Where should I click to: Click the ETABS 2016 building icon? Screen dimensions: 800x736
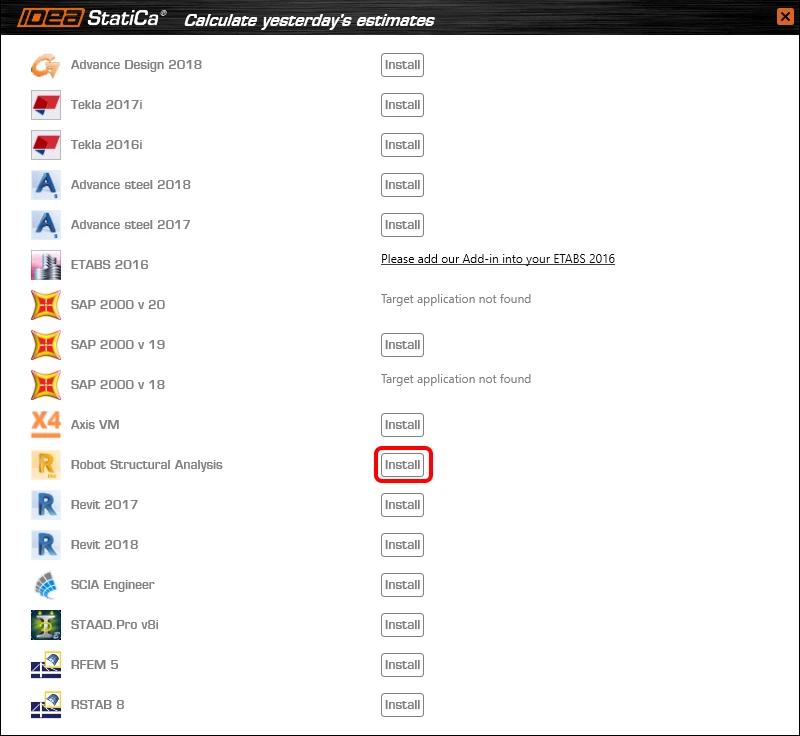(x=45, y=265)
